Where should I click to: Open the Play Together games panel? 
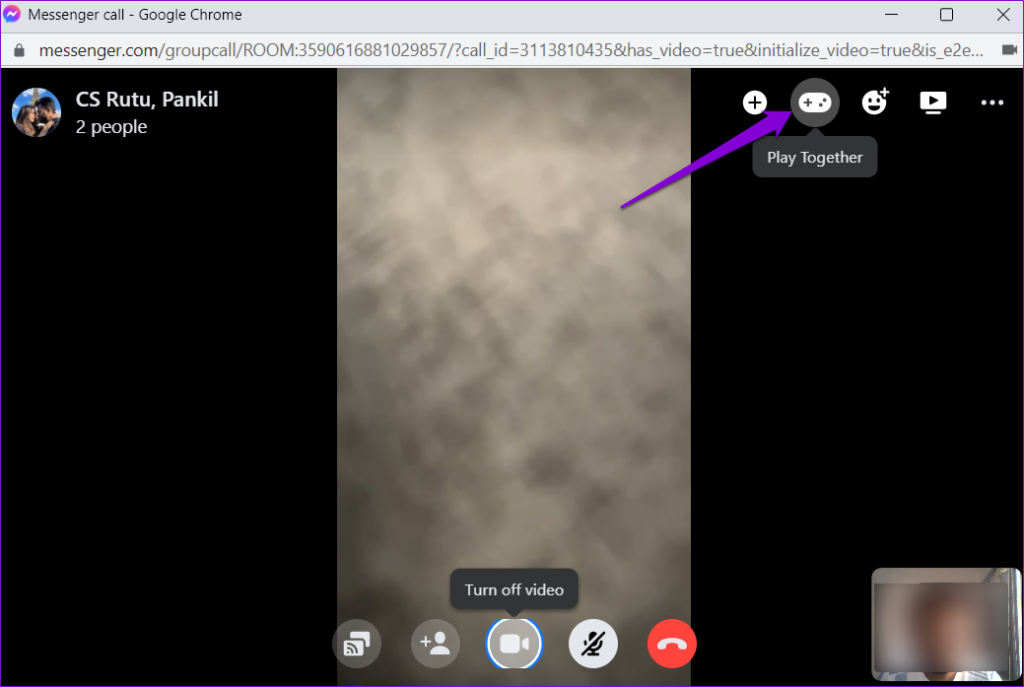(x=815, y=102)
